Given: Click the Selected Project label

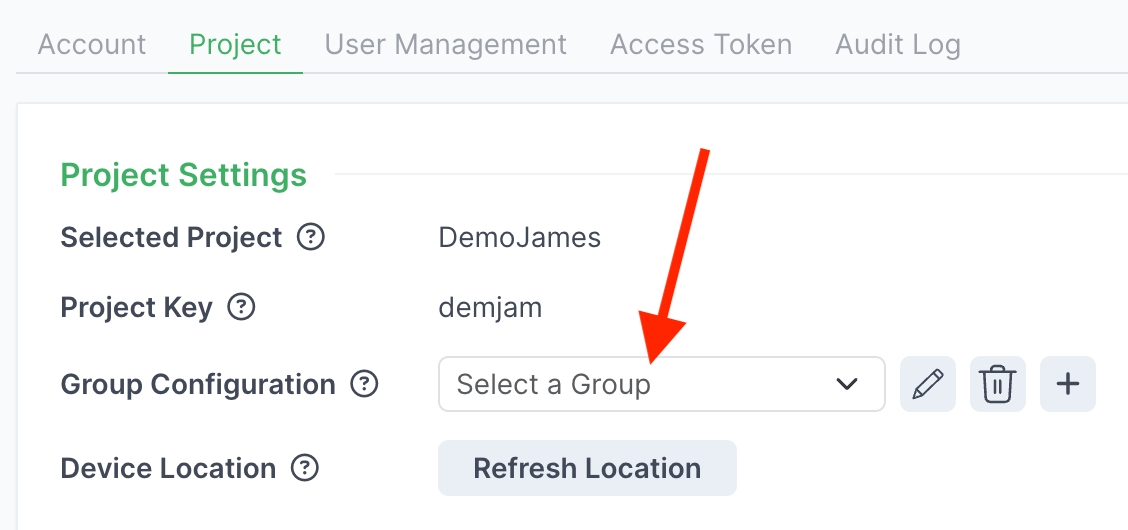Looking at the screenshot, I should (172, 238).
